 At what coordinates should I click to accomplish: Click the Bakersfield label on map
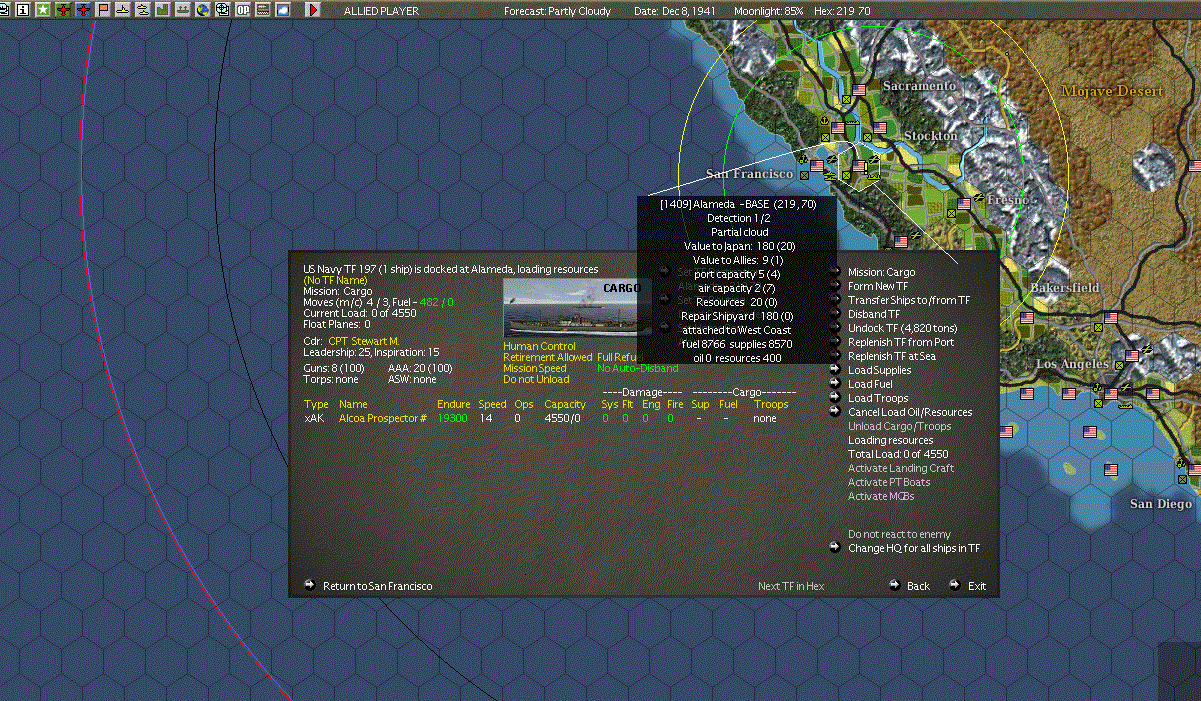(1064, 287)
